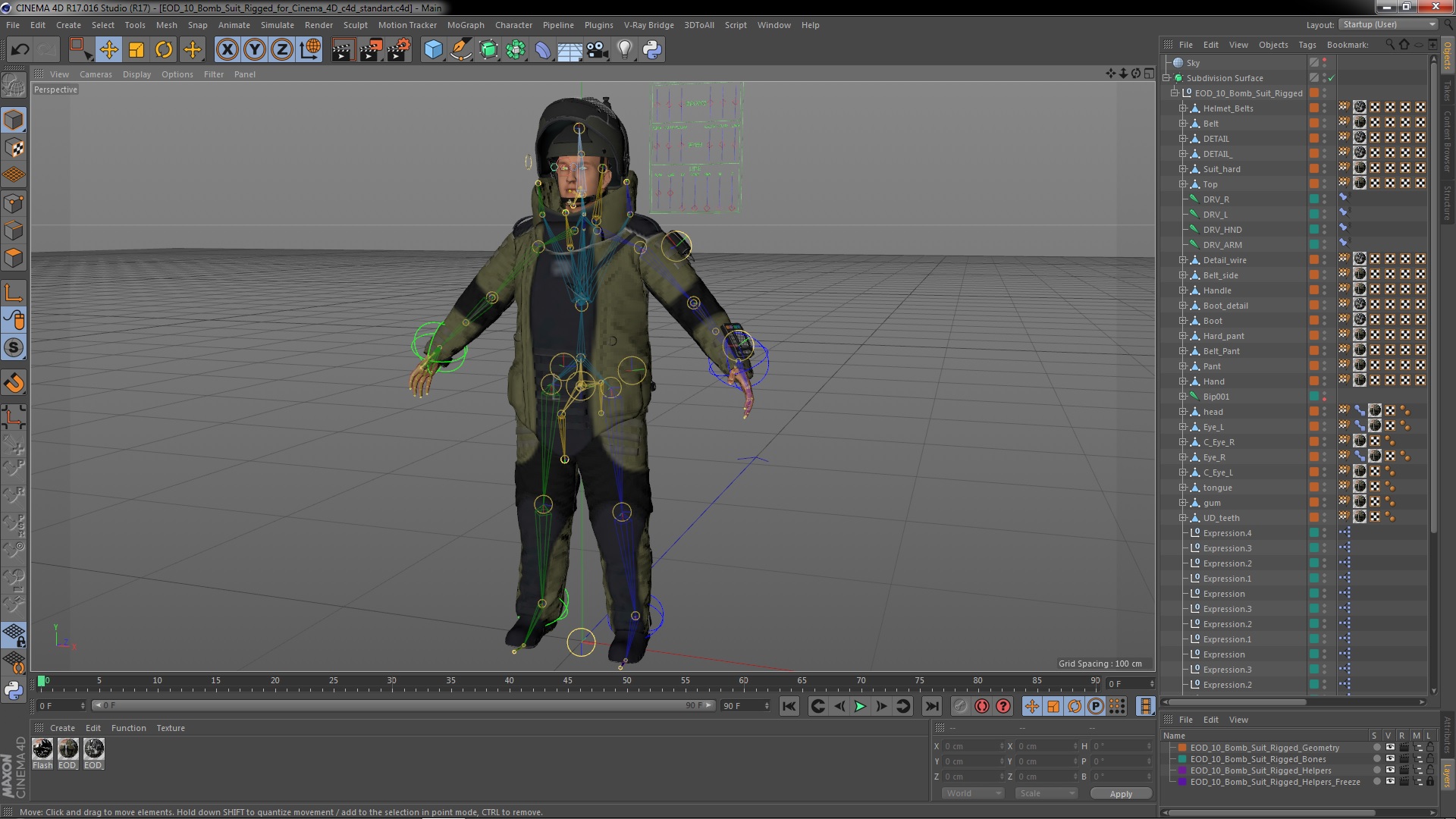Open the File menu
The height and width of the screenshot is (819, 1456).
pyautogui.click(x=13, y=25)
